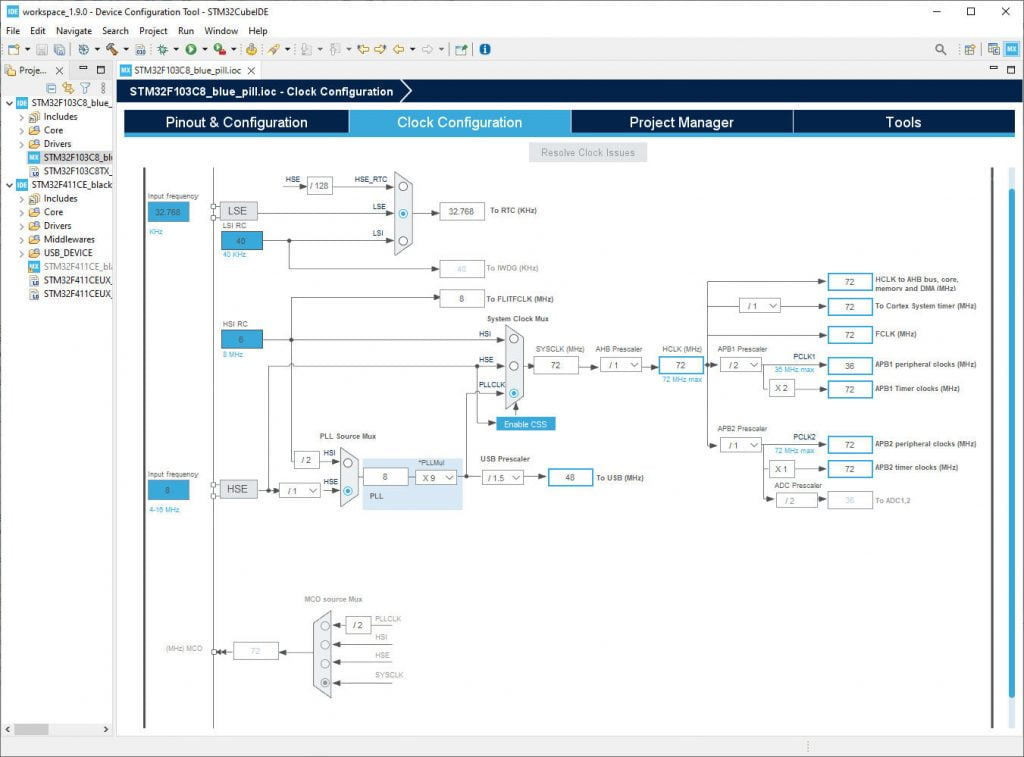Start debugging with the green bug icon
The height and width of the screenshot is (757, 1024).
point(162,49)
